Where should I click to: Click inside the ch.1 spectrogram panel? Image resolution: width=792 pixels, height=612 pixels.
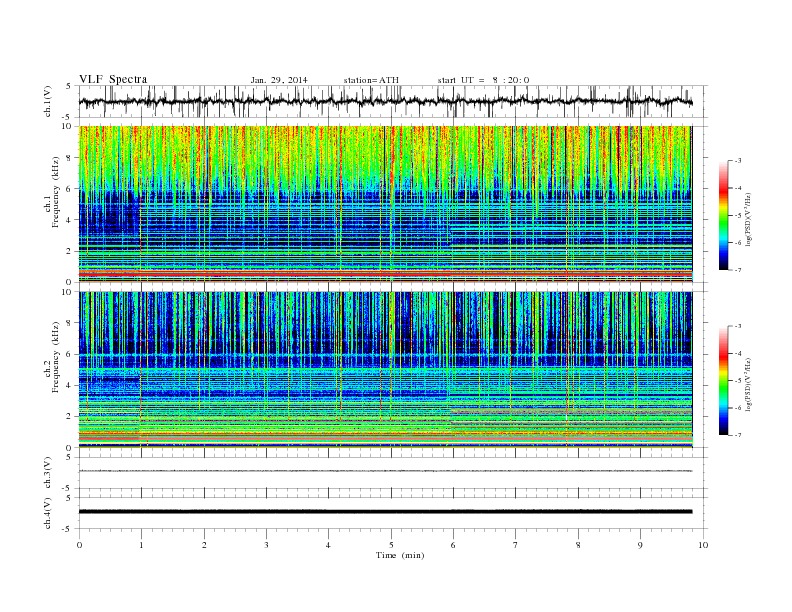(385, 204)
